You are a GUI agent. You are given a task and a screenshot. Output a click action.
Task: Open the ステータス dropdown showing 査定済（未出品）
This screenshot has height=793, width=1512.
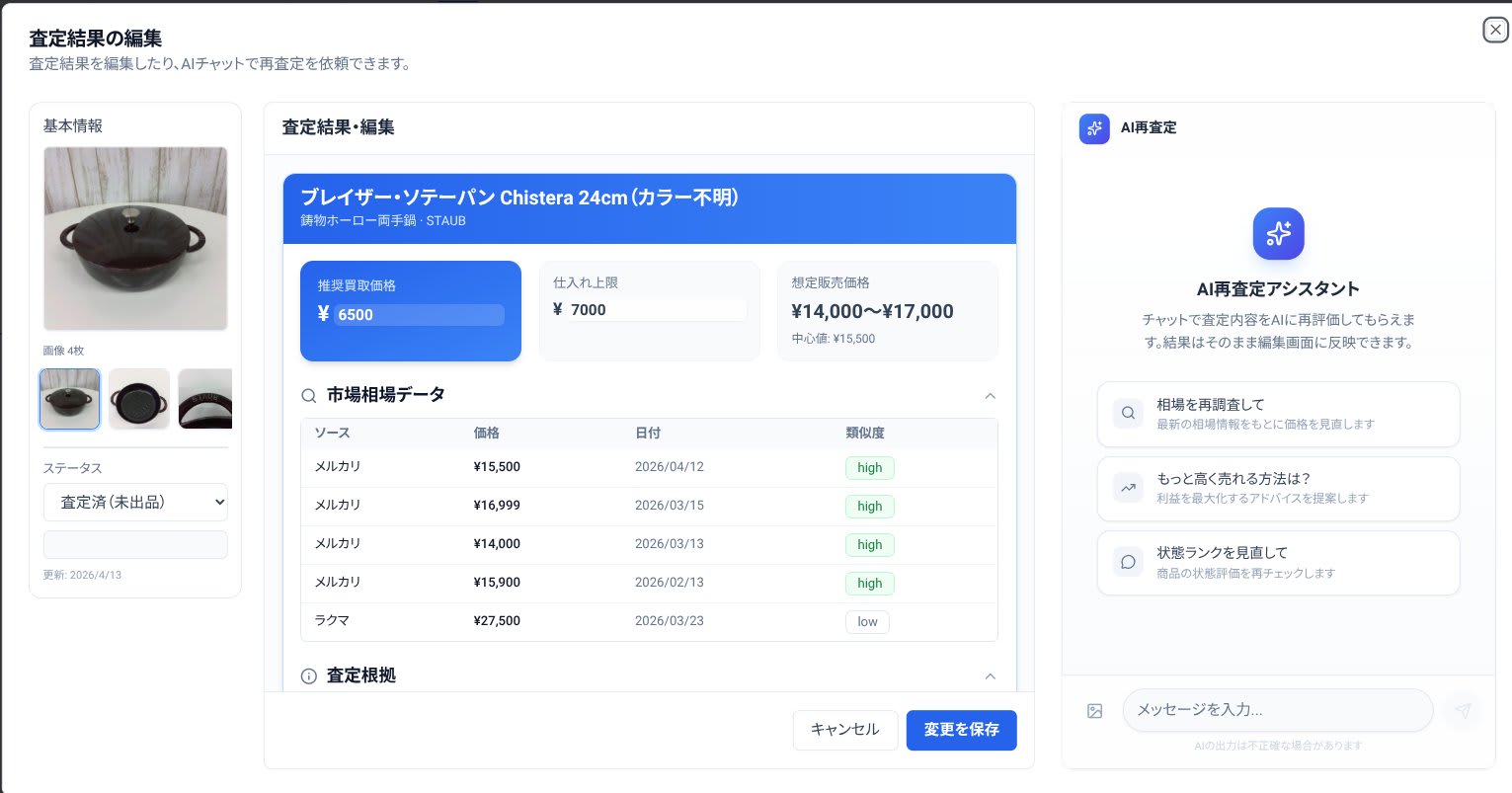(x=135, y=502)
